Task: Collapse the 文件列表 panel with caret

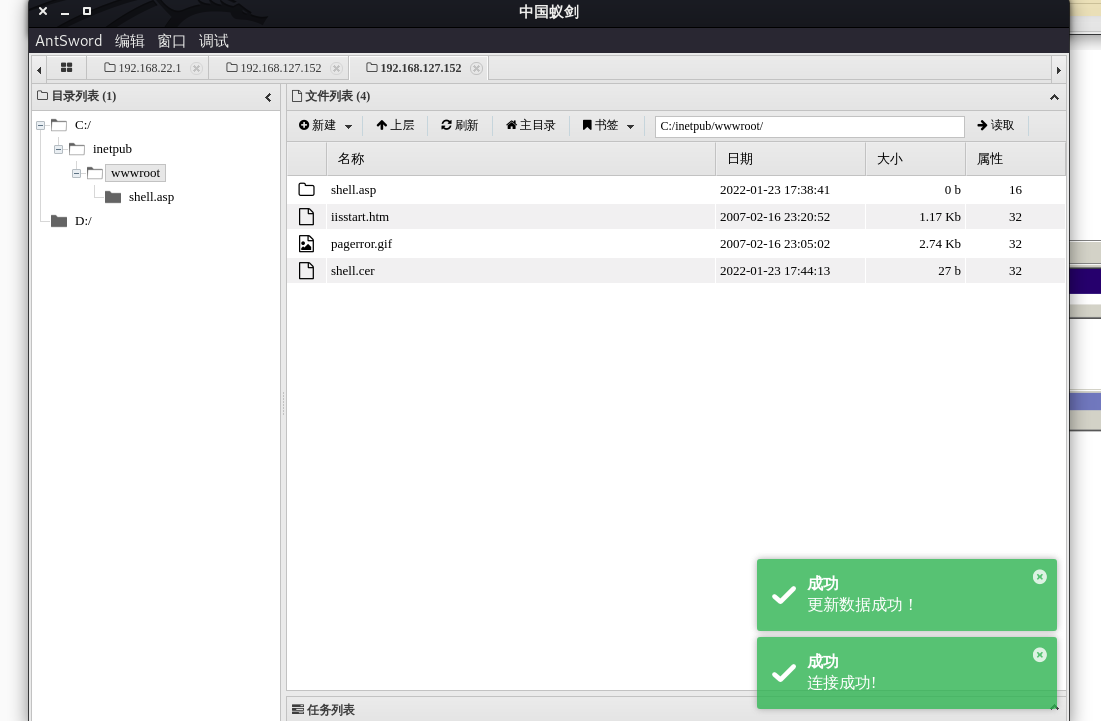Action: [1054, 98]
